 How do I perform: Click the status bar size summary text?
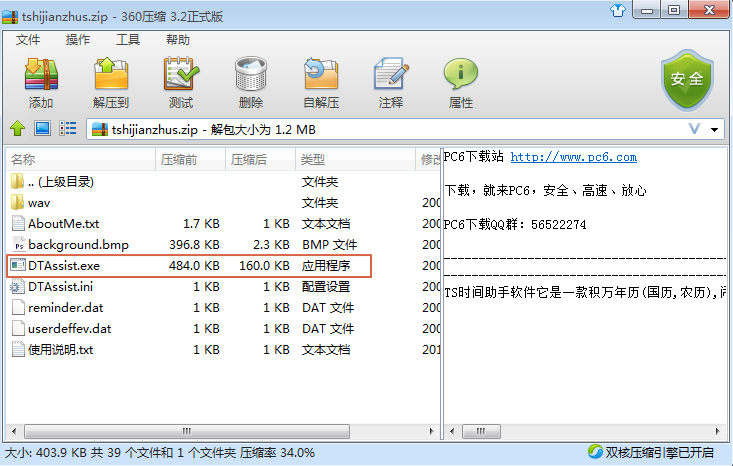[x=159, y=452]
